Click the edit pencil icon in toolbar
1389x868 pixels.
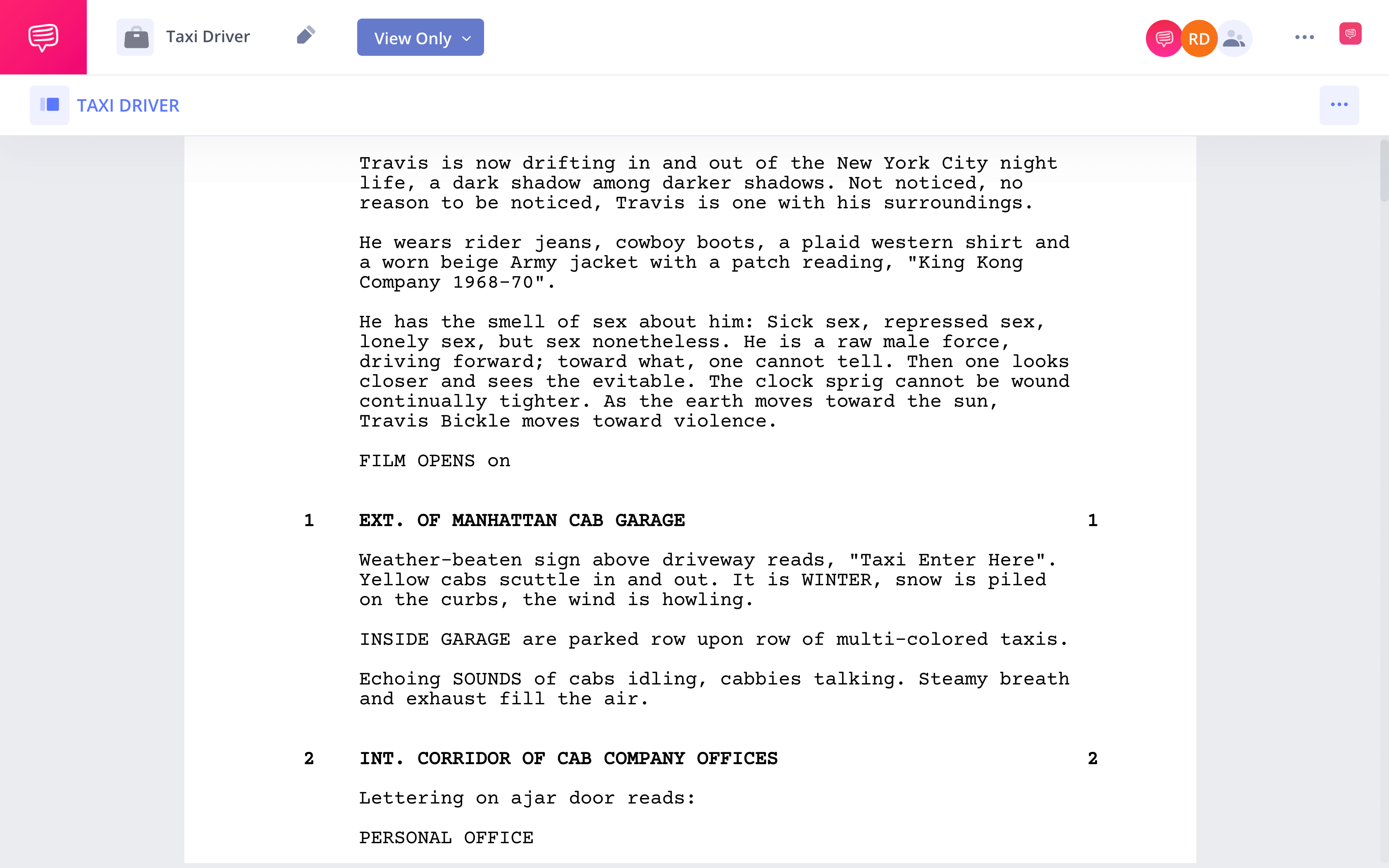coord(306,37)
